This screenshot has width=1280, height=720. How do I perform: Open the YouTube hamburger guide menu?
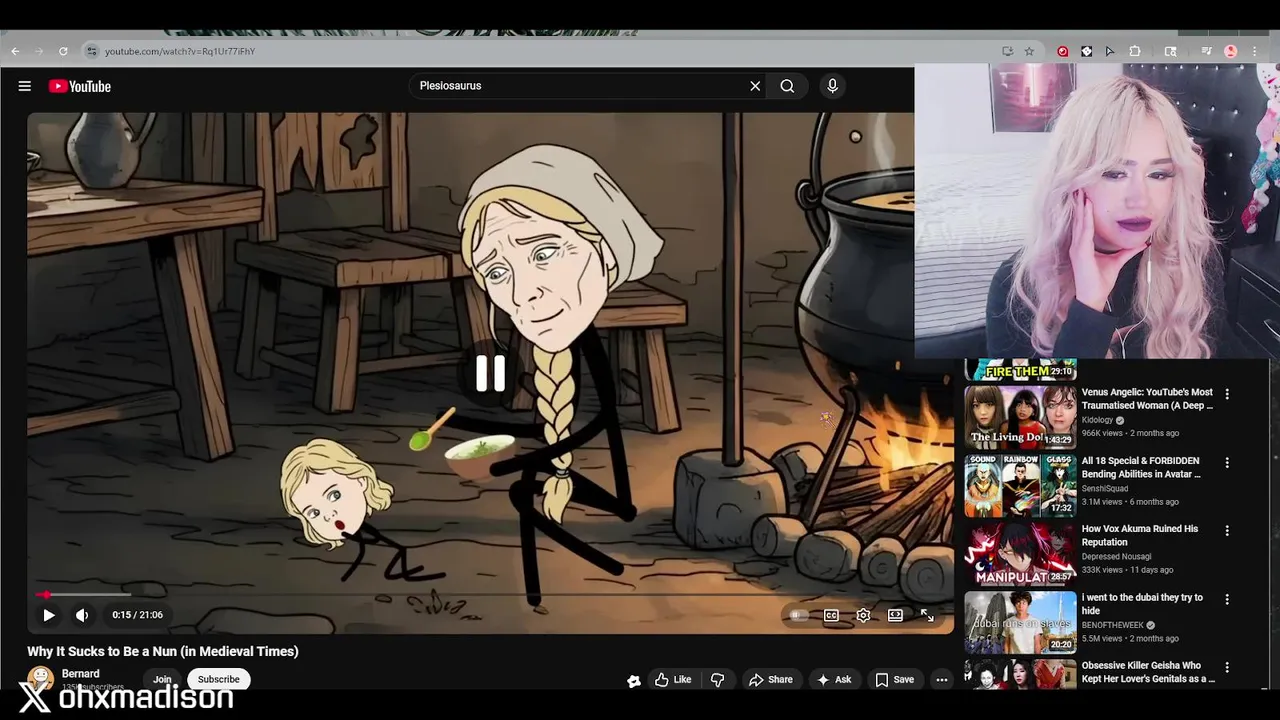(x=25, y=86)
